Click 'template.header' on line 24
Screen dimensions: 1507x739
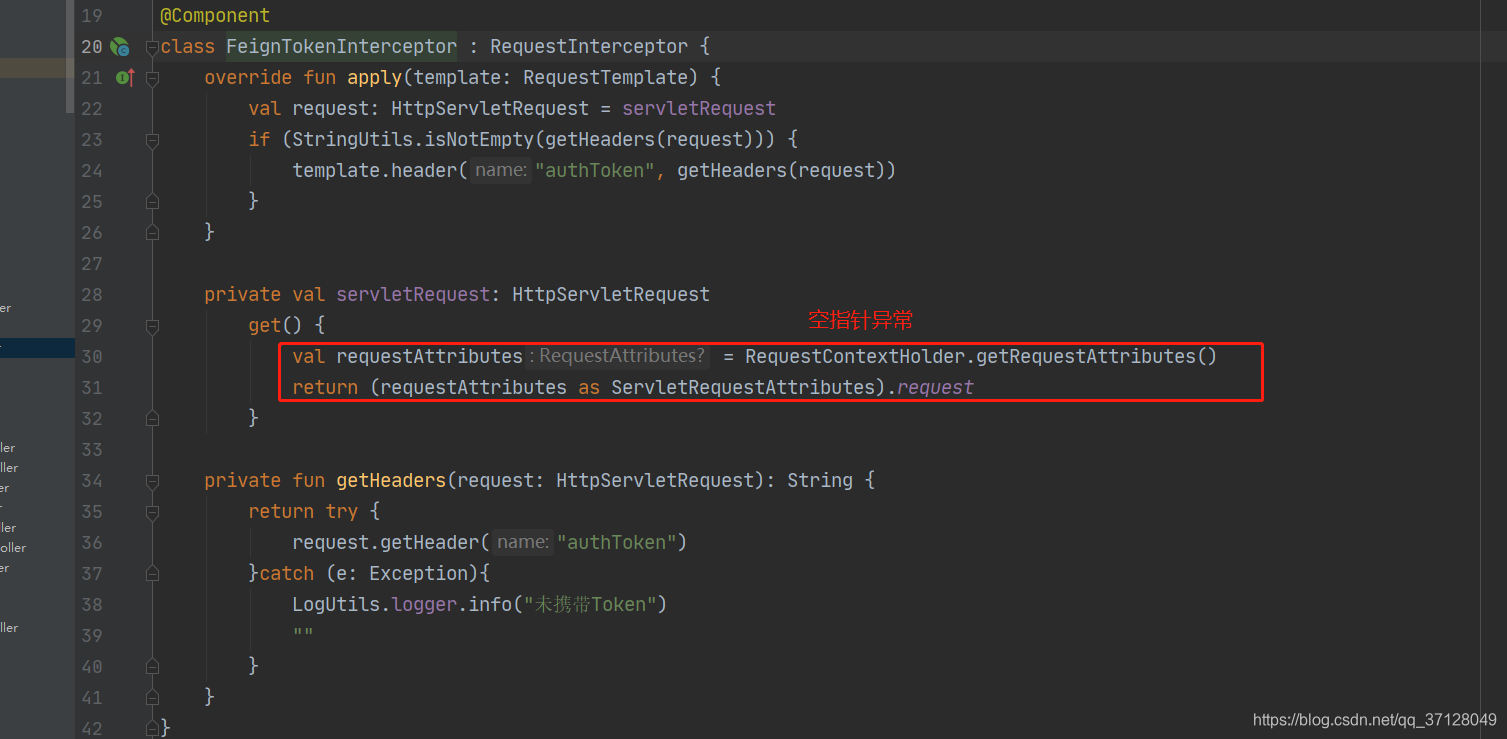[x=375, y=170]
